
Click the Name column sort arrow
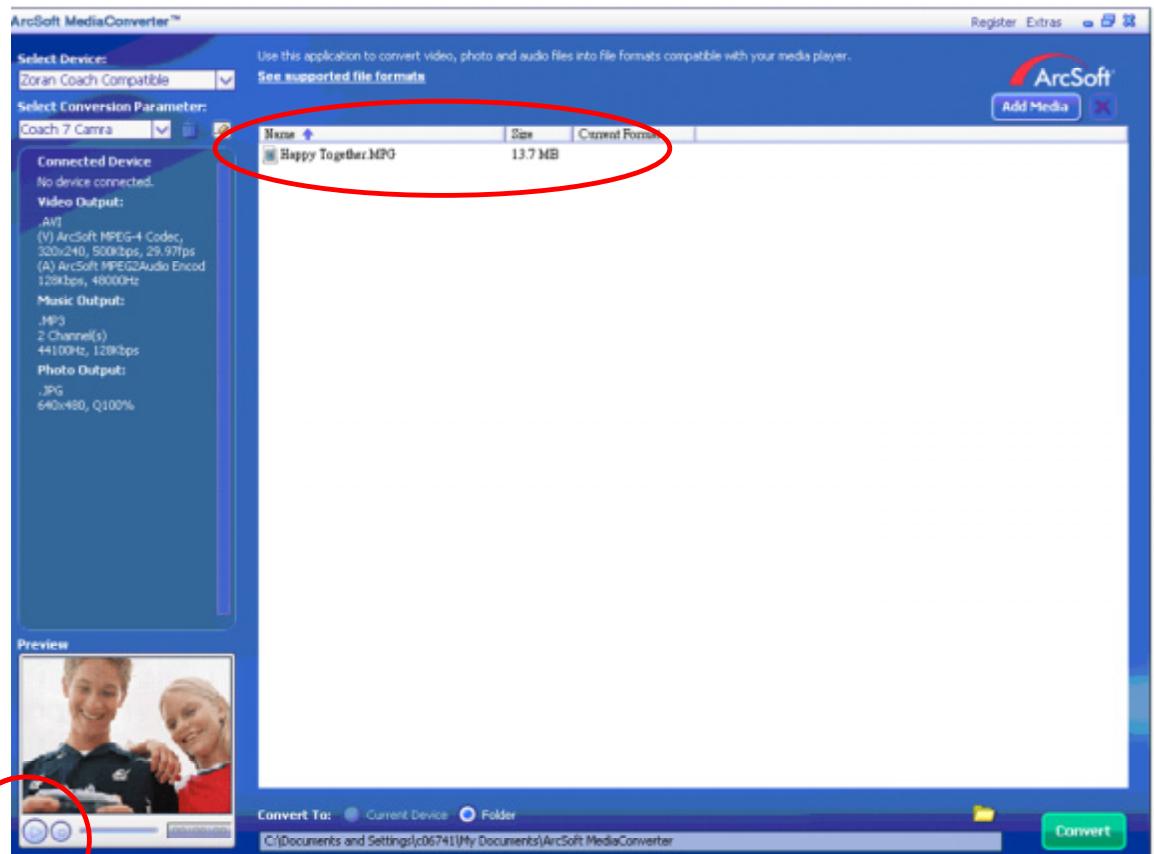coord(308,134)
